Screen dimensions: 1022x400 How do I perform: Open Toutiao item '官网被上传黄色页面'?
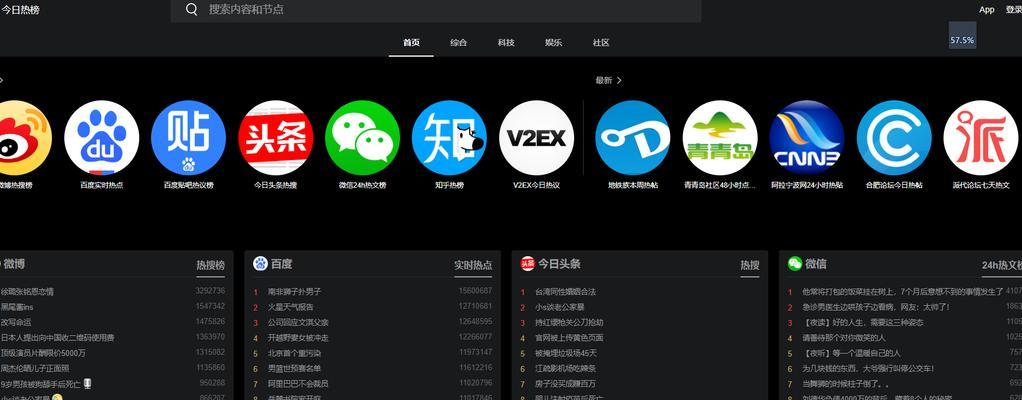point(569,338)
